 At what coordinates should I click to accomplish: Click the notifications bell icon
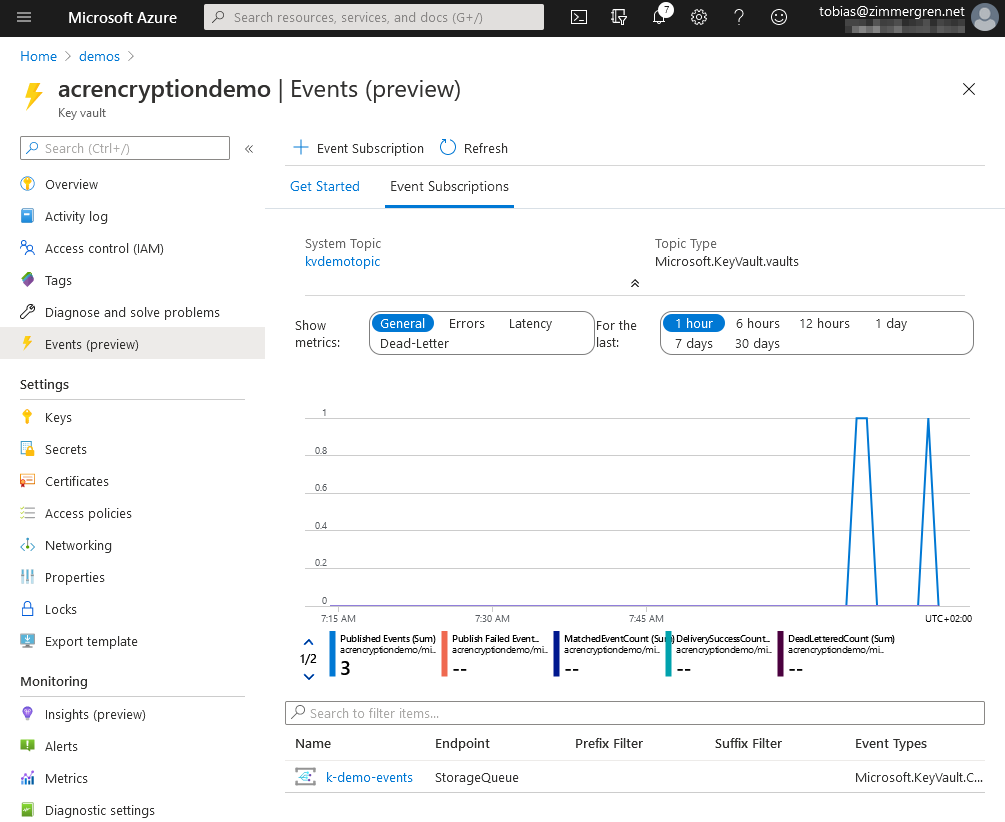click(x=658, y=17)
